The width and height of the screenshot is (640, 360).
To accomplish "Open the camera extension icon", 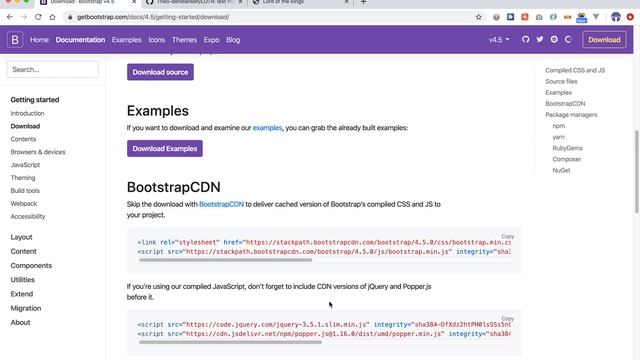I will 539,17.
